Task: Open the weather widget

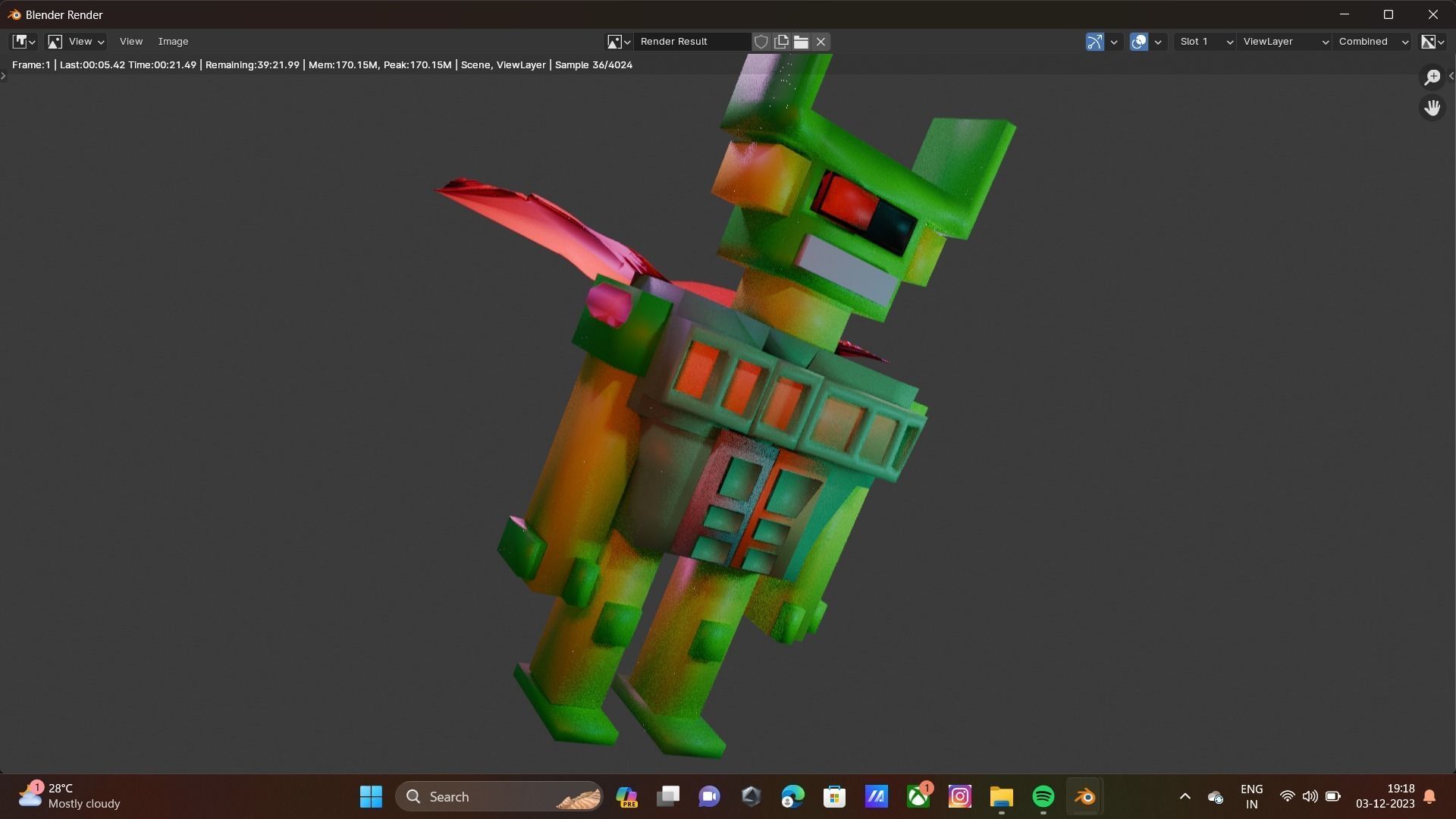Action: point(70,796)
